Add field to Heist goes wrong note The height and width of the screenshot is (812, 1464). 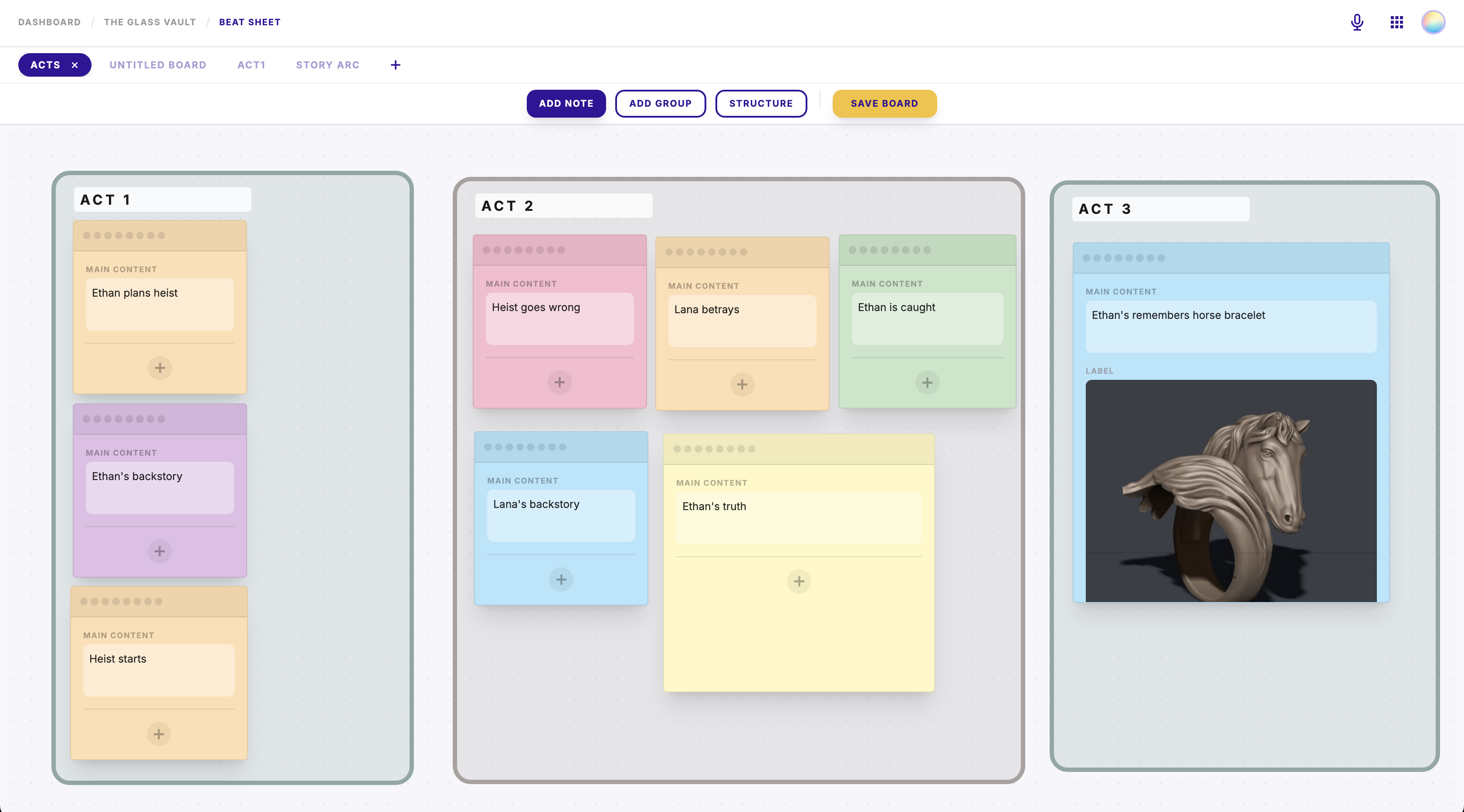click(559, 382)
